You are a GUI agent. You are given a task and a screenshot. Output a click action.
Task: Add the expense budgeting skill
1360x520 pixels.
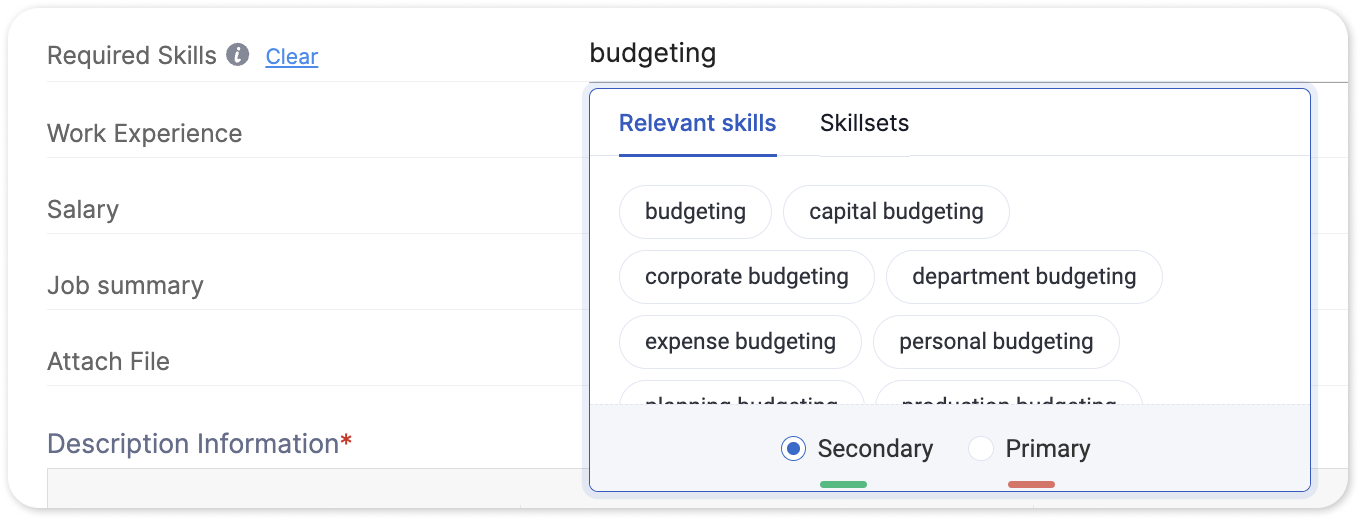740,342
